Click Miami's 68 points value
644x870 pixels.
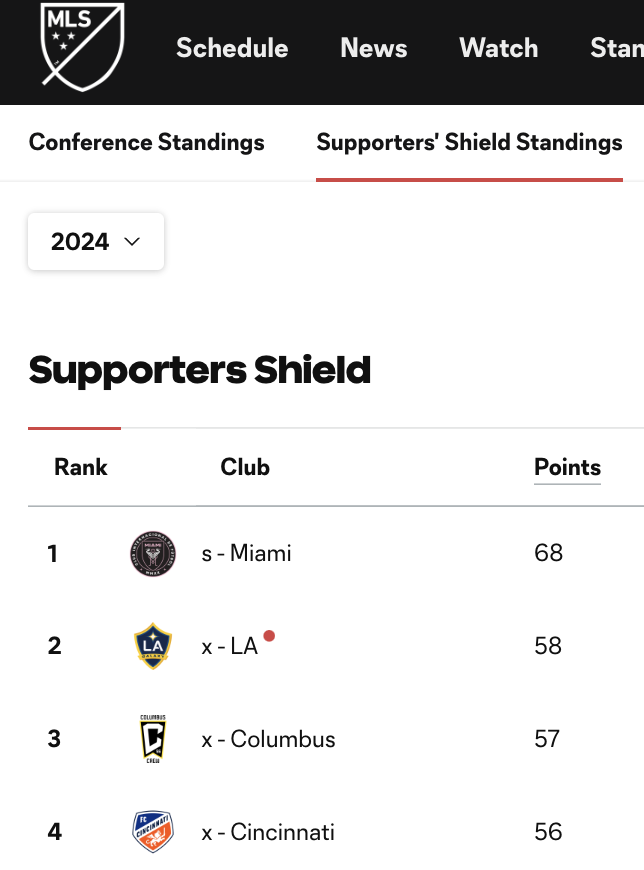tap(549, 553)
